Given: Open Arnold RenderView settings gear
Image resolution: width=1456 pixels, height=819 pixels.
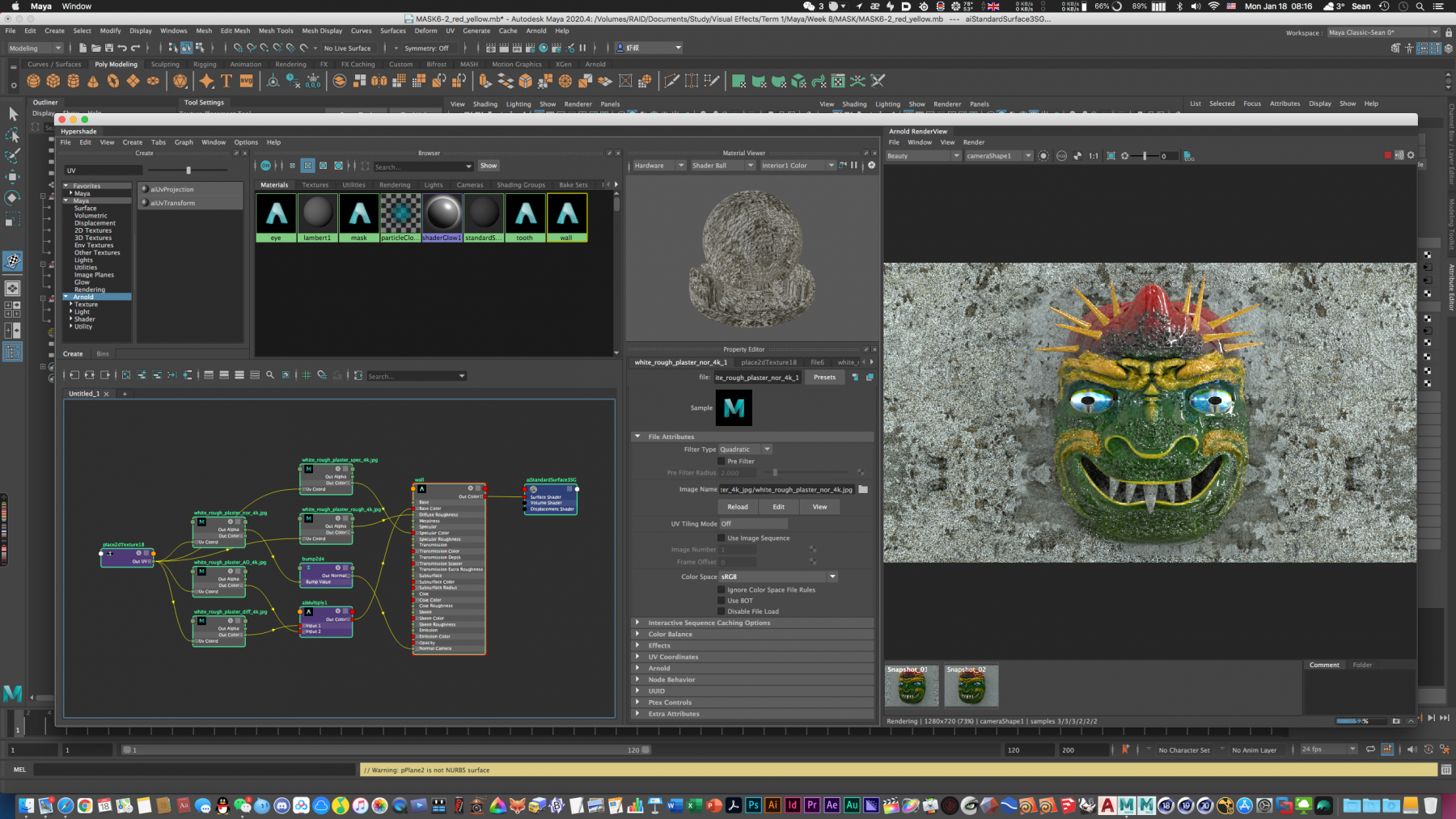Looking at the screenshot, I should point(1411,155).
